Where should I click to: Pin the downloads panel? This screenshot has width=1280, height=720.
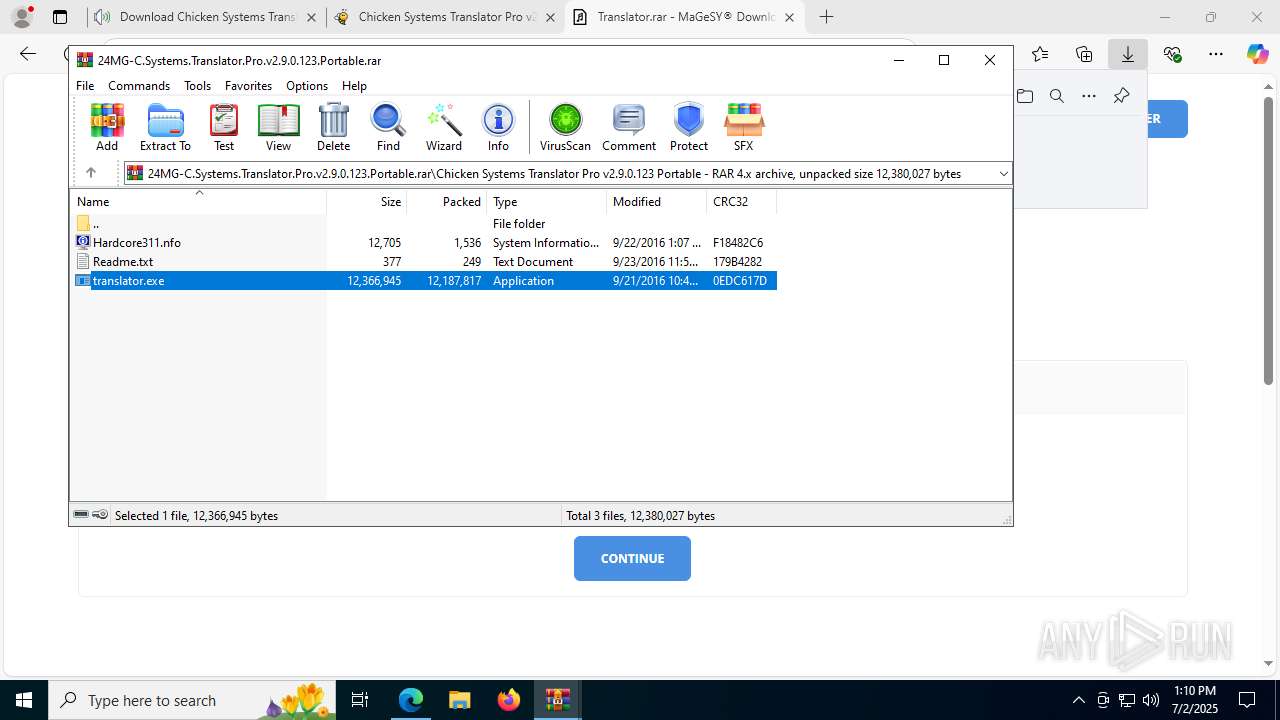1121,96
